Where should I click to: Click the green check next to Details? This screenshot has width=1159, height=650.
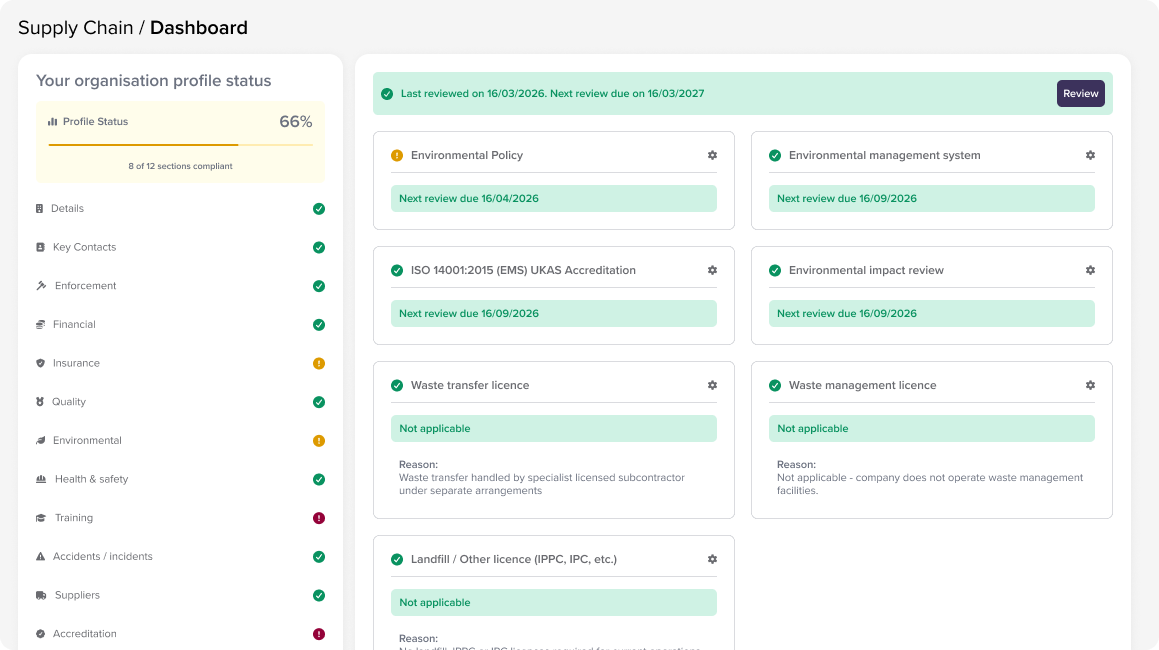pyautogui.click(x=319, y=209)
